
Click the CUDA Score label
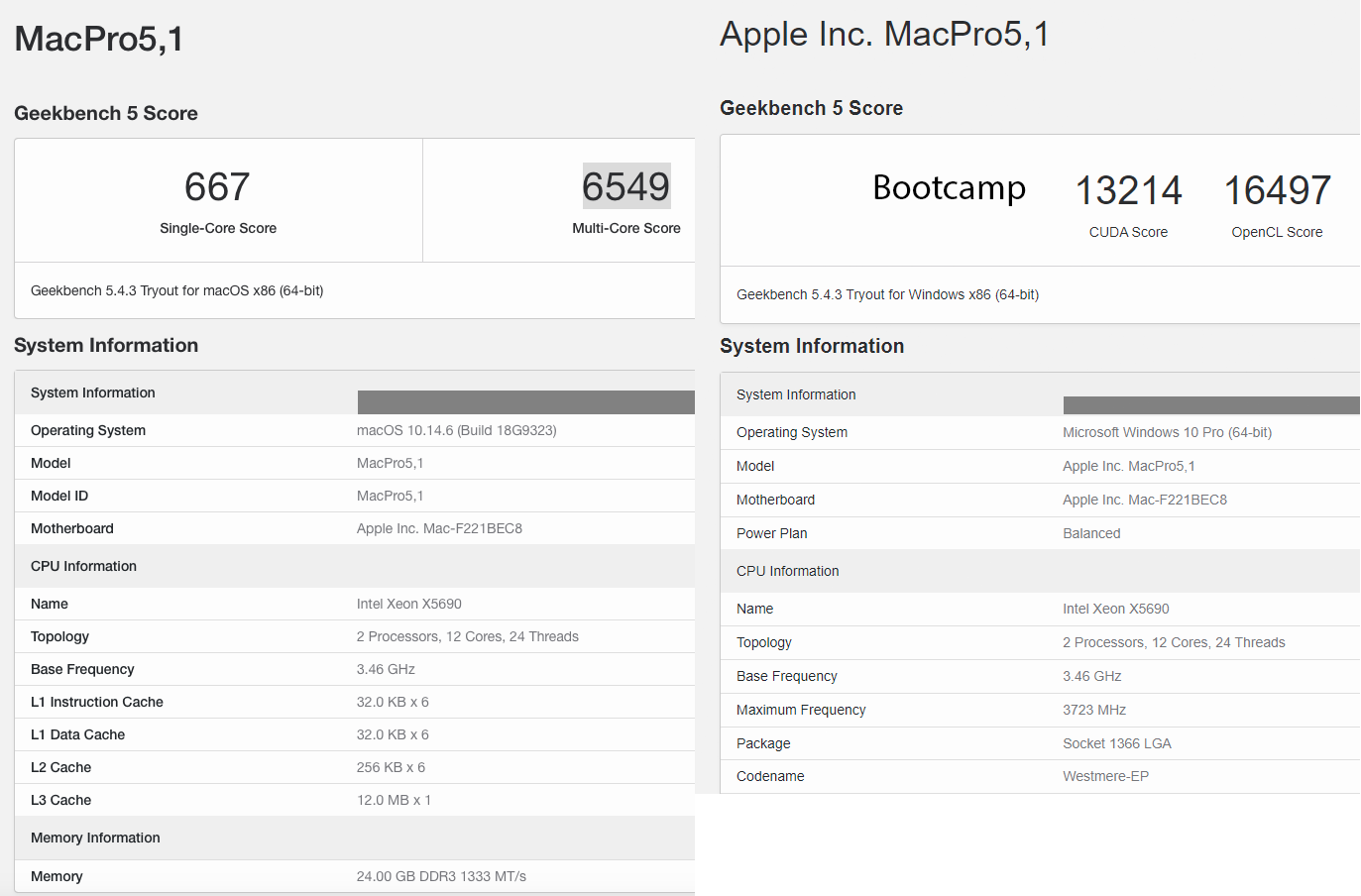[1129, 232]
